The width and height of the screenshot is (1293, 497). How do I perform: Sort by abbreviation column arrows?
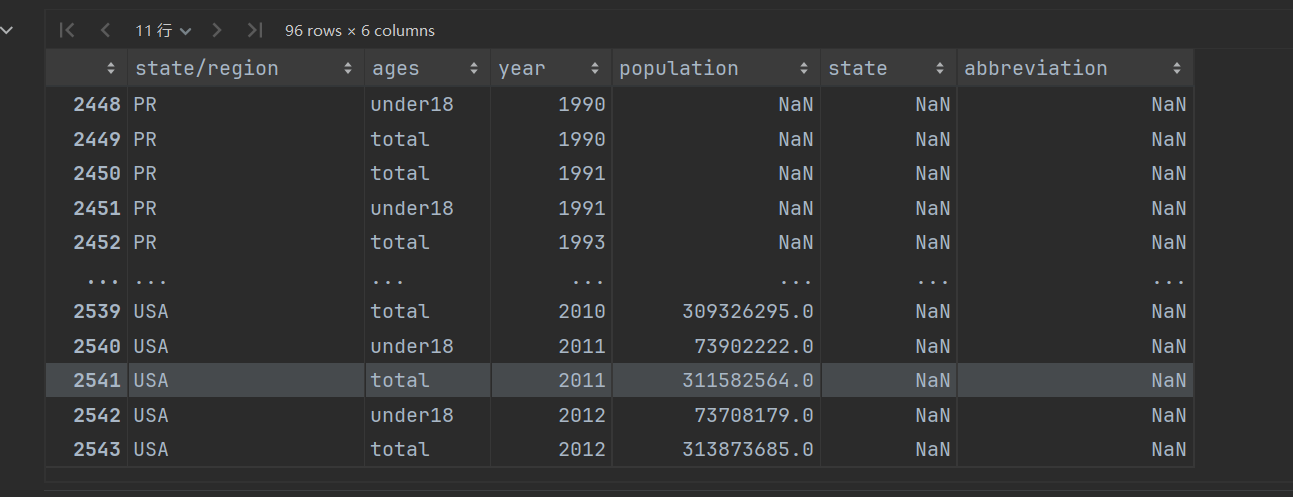1177,69
